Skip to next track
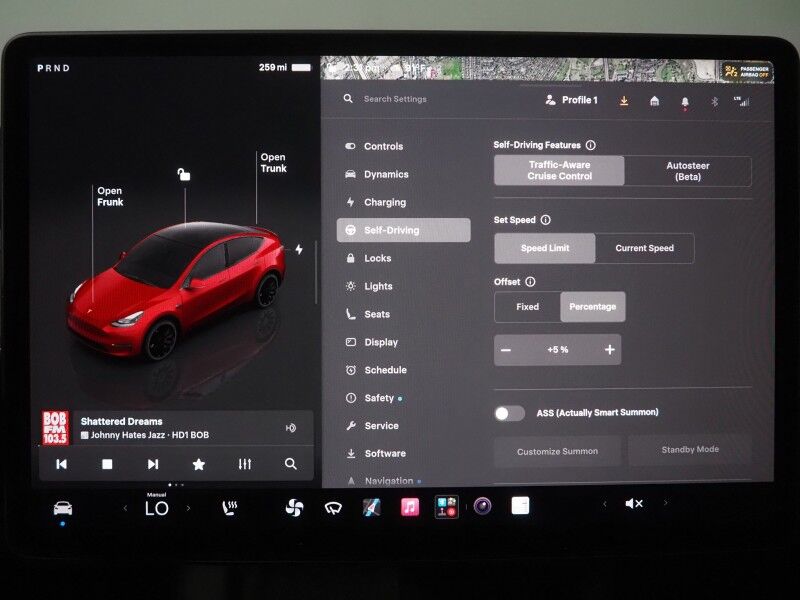This screenshot has height=600, width=800. [153, 464]
